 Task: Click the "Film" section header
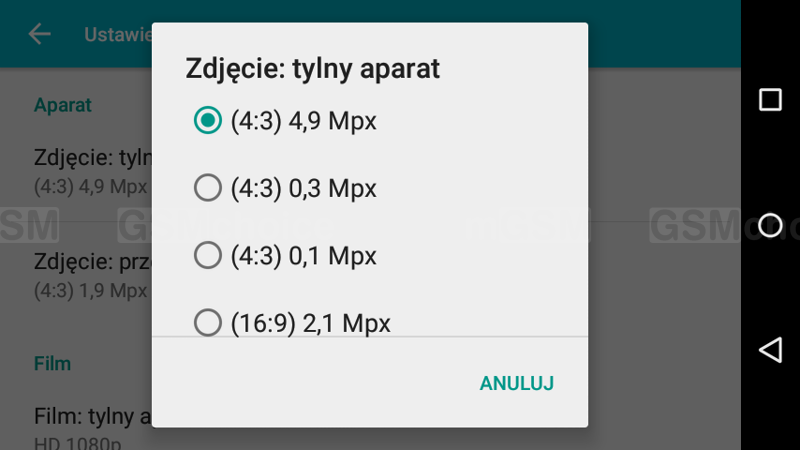pyautogui.click(x=52, y=362)
